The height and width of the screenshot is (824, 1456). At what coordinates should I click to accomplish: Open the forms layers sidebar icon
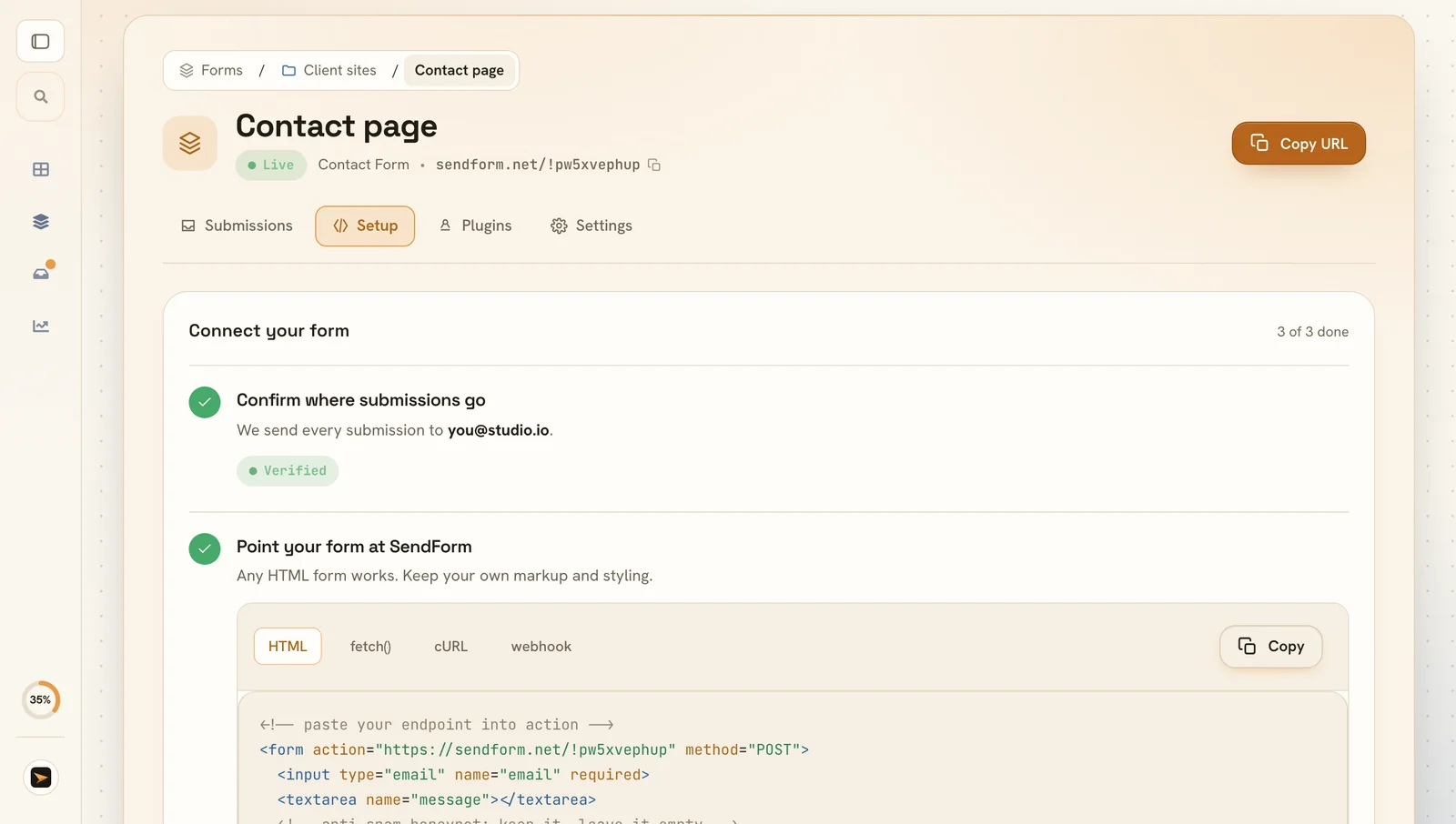tap(41, 222)
